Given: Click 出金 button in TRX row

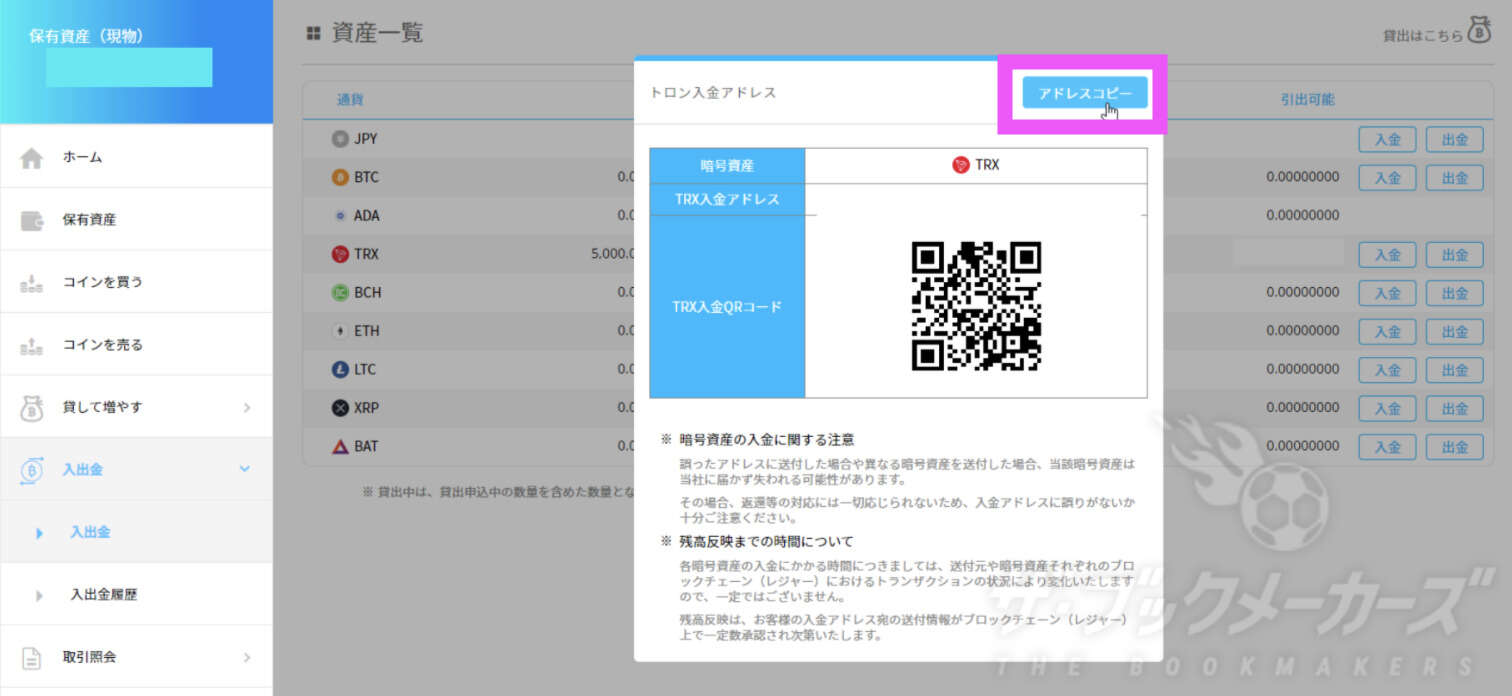Looking at the screenshot, I should [1454, 255].
